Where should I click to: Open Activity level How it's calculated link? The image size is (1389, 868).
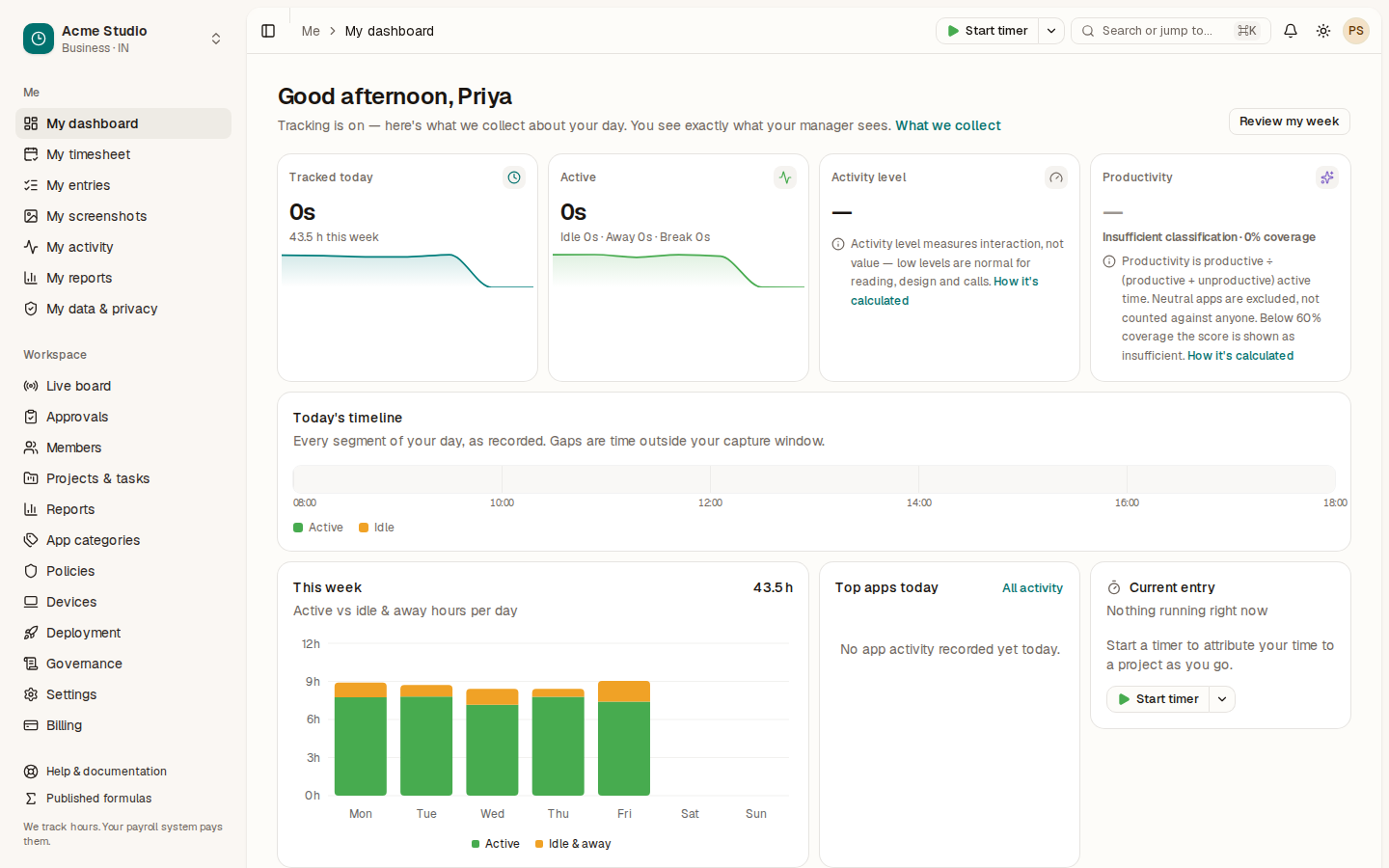943,291
